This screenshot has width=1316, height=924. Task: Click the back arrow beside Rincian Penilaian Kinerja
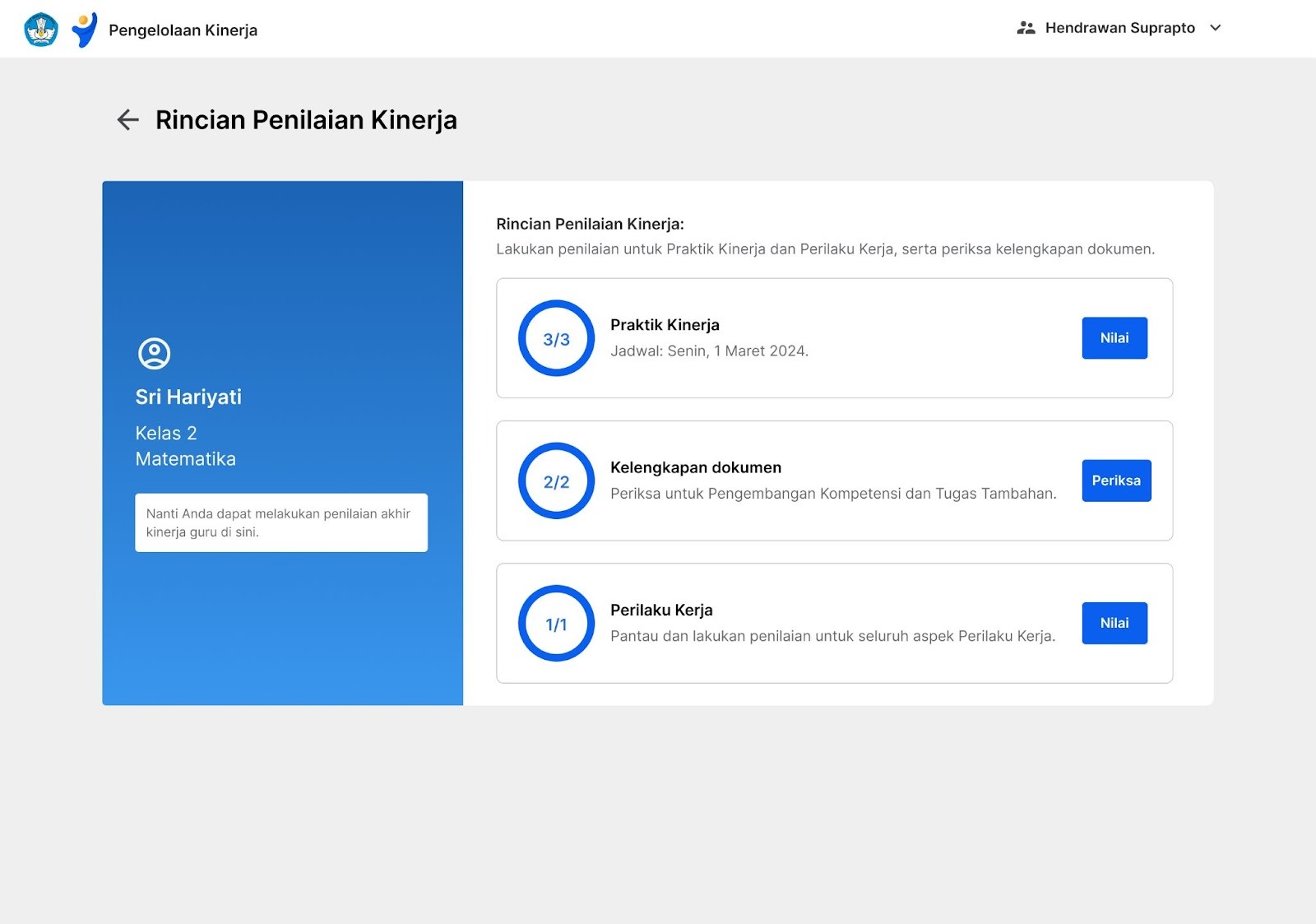(127, 120)
